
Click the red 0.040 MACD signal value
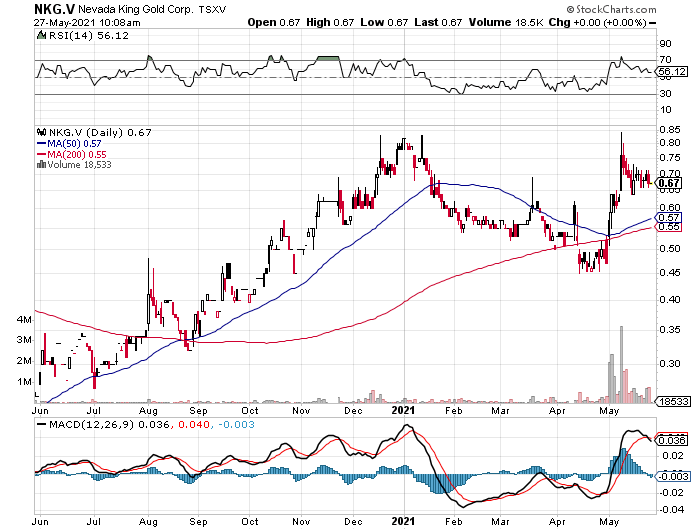pyautogui.click(x=194, y=424)
